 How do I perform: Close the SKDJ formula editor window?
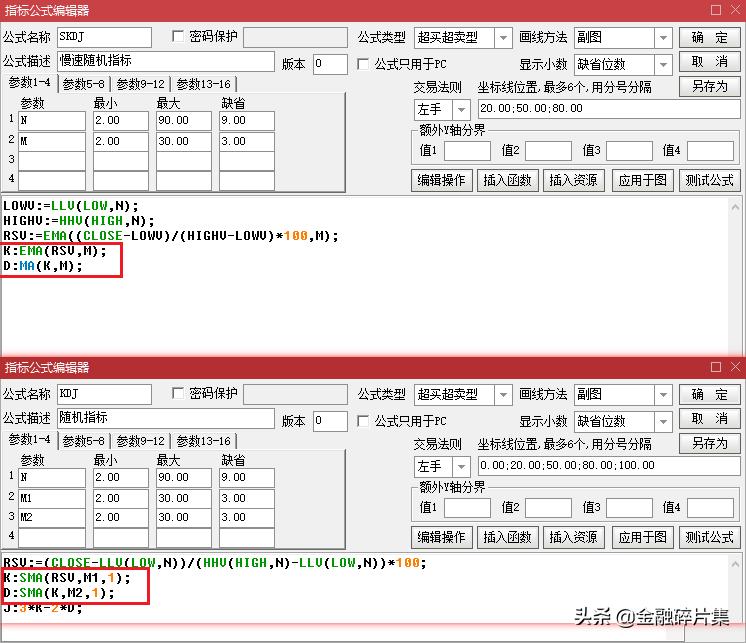tap(736, 10)
